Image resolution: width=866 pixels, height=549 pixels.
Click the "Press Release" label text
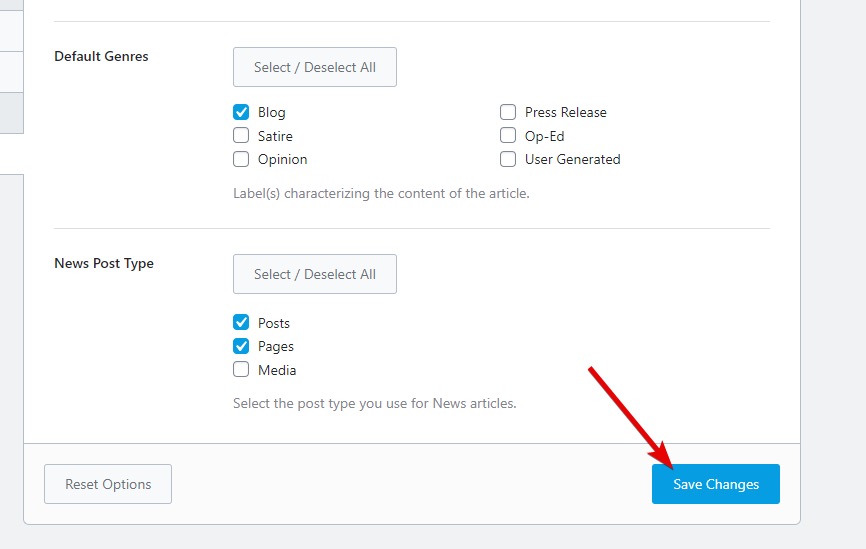click(565, 113)
